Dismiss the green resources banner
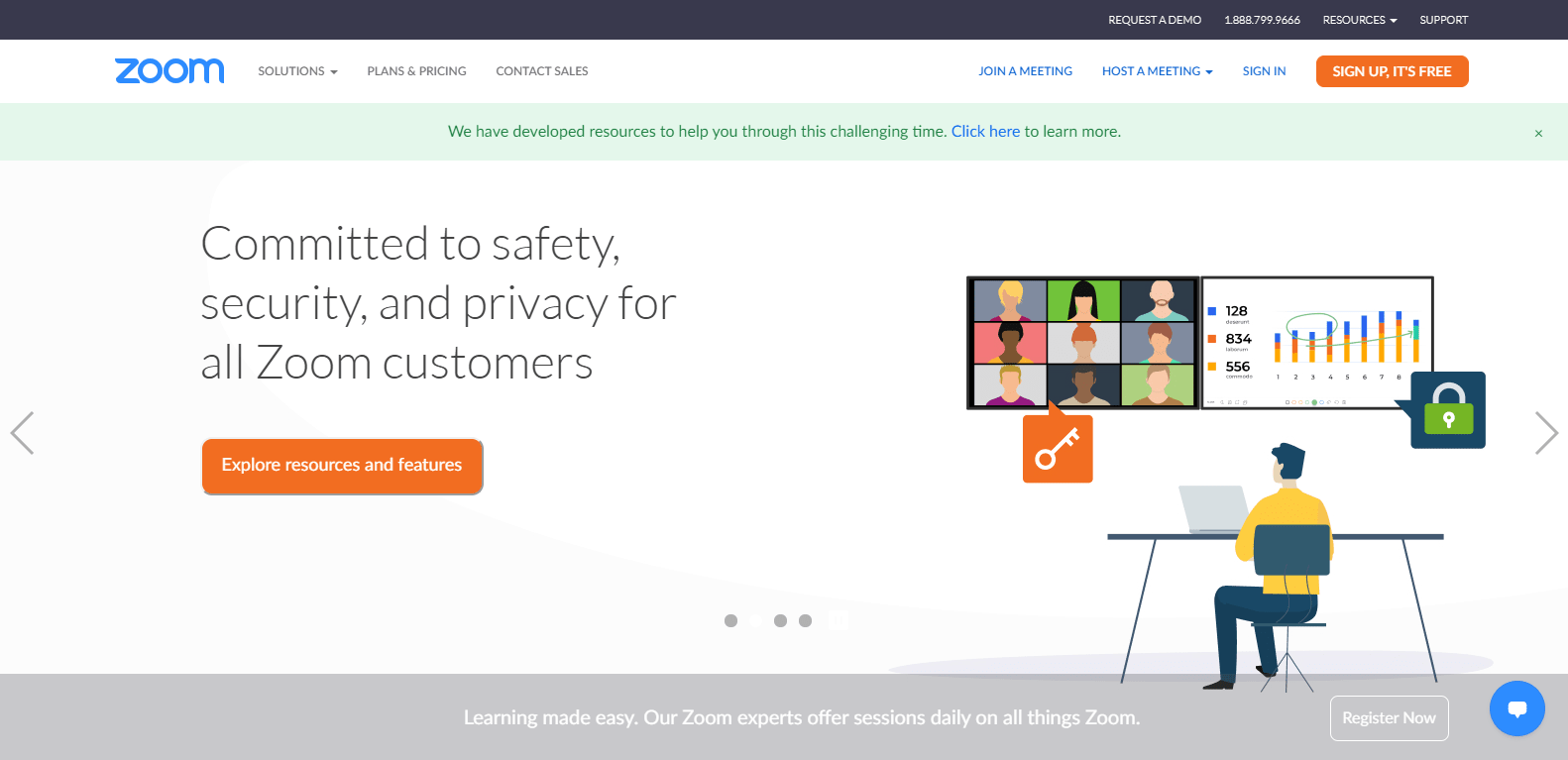The width and height of the screenshot is (1568, 760). pos(1538,133)
